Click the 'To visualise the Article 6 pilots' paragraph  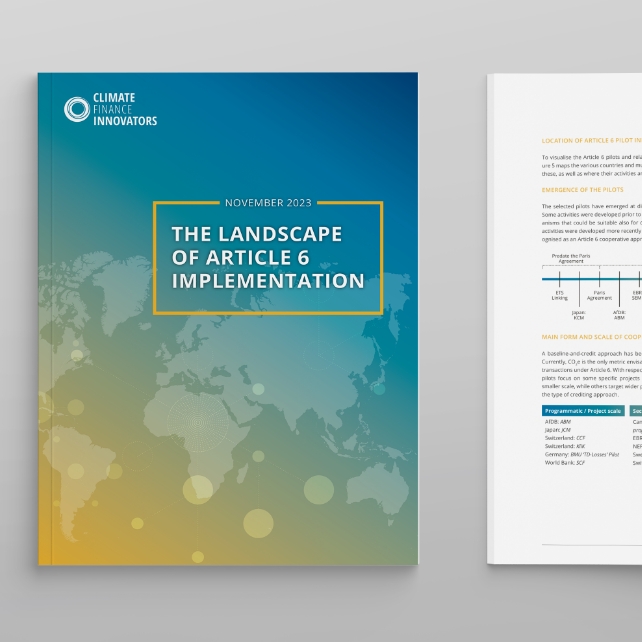pyautogui.click(x=592, y=165)
